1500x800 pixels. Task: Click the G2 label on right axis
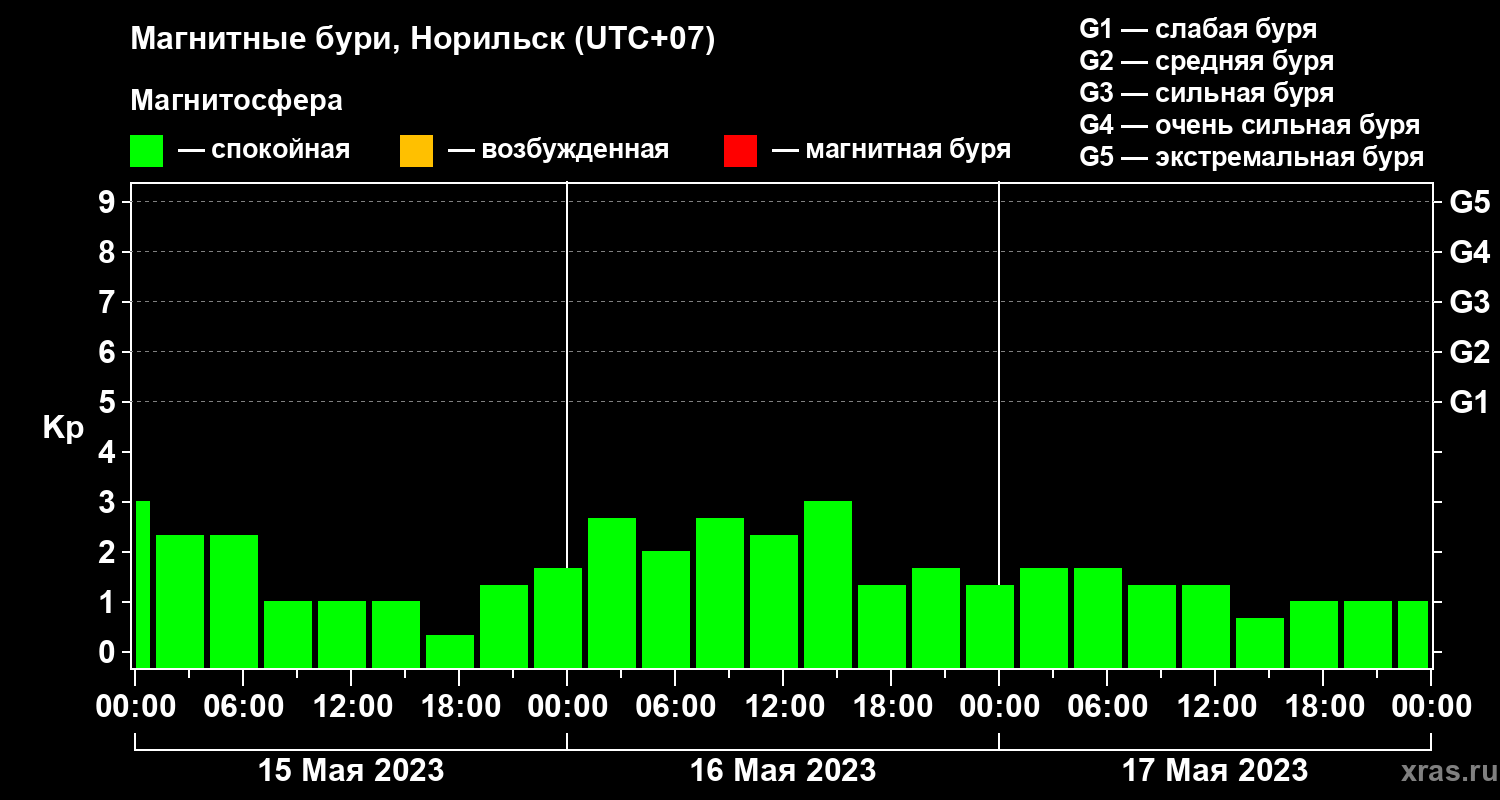pos(1469,352)
